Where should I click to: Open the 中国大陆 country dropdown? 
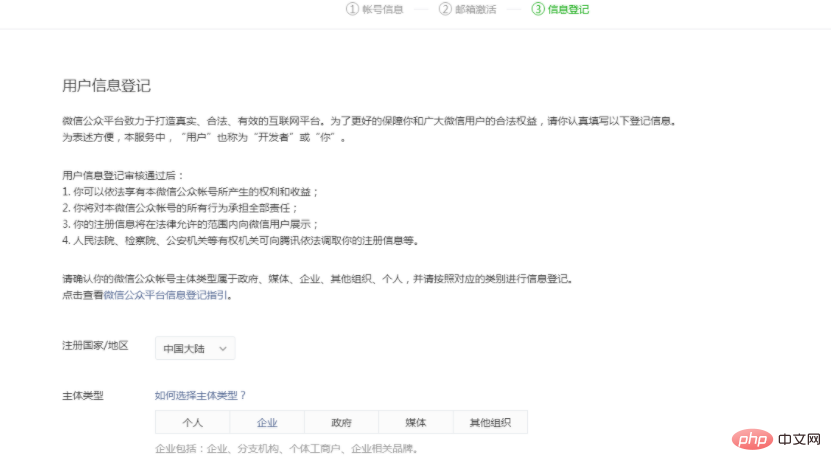(195, 348)
